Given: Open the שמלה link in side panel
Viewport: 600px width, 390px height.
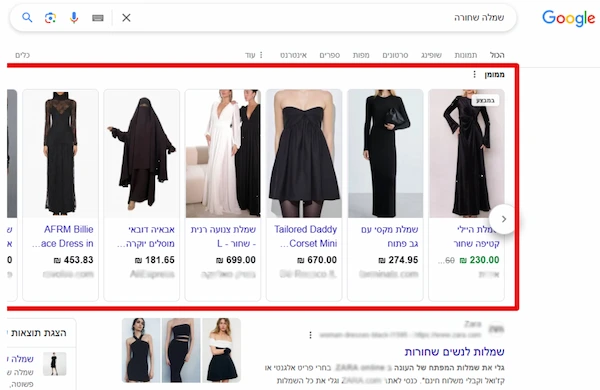Looking at the screenshot, I should [21, 359].
